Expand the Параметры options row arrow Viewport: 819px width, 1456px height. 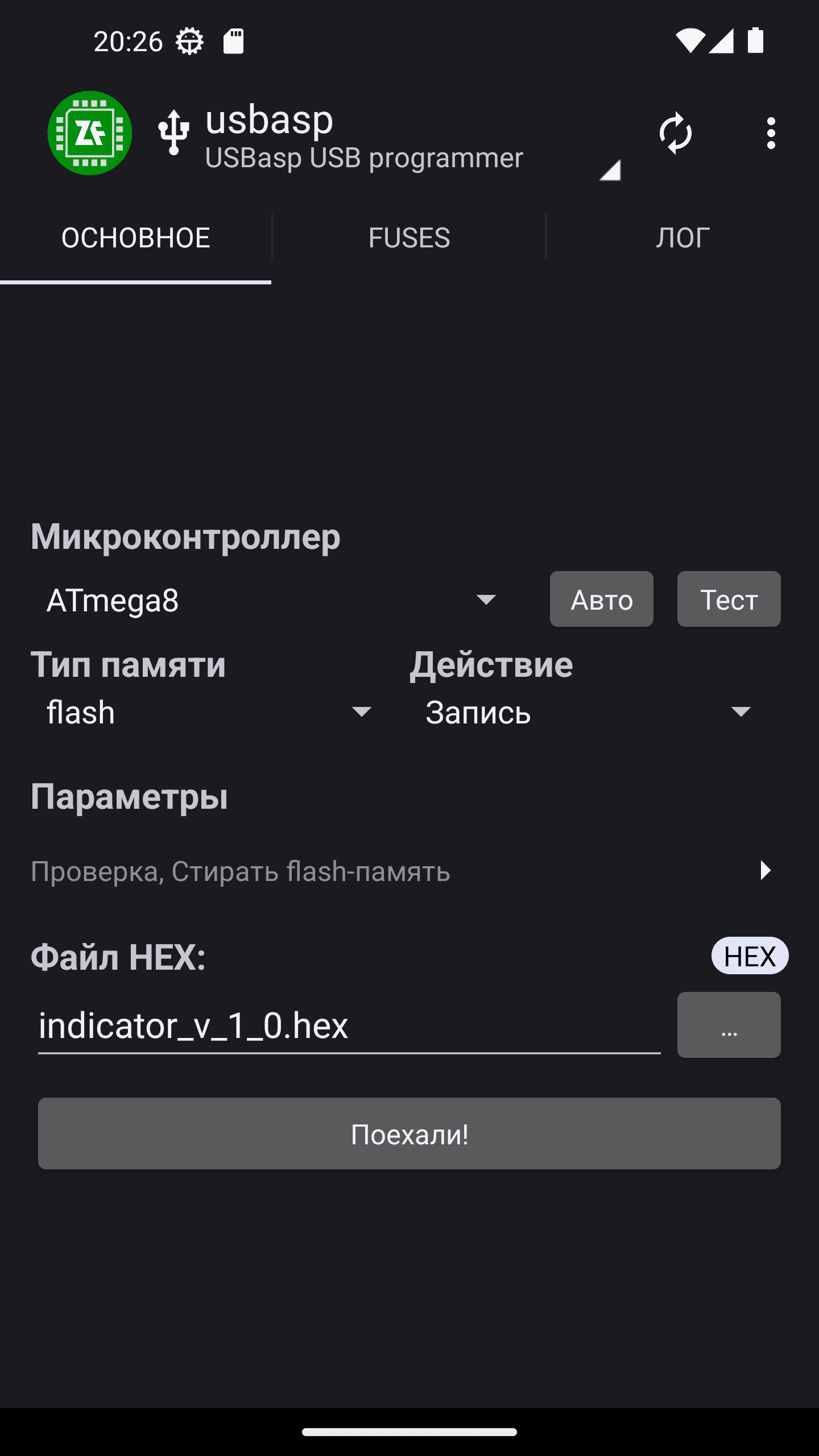click(x=765, y=870)
